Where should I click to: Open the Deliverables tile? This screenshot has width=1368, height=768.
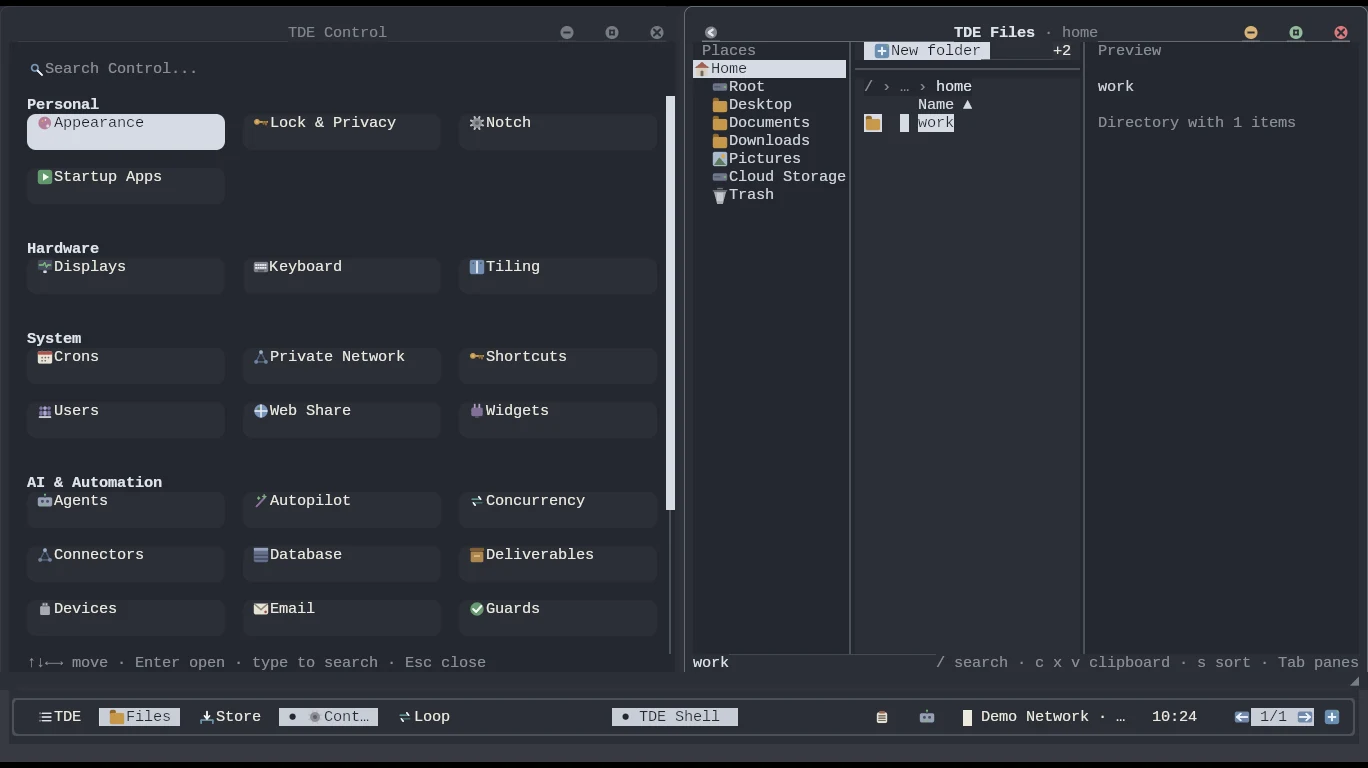coord(558,563)
